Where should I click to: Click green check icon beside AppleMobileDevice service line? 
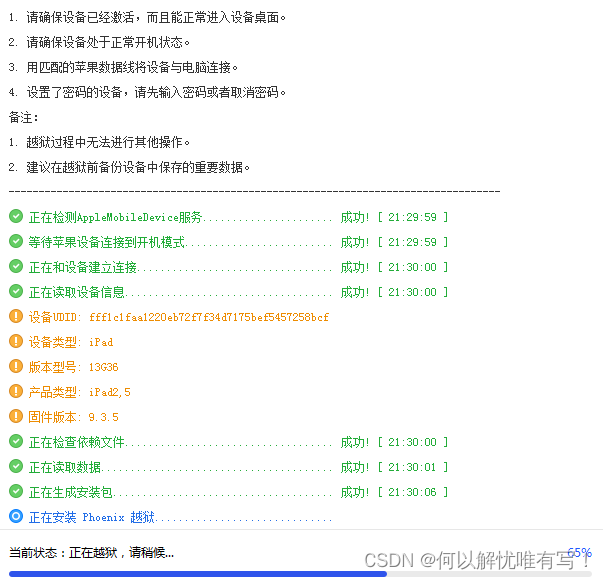pyautogui.click(x=16, y=216)
